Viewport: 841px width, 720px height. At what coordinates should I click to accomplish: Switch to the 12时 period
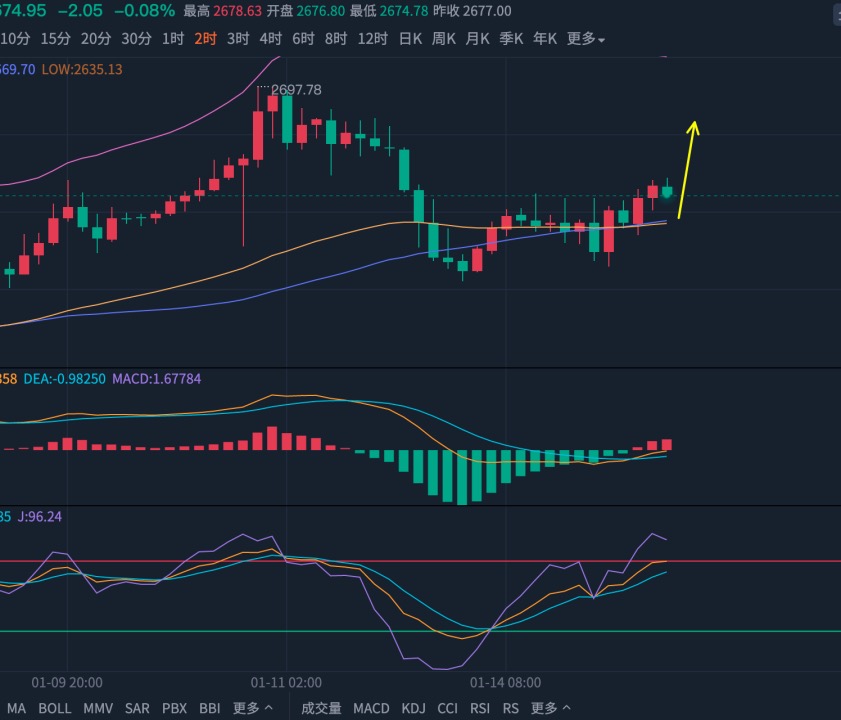click(372, 39)
